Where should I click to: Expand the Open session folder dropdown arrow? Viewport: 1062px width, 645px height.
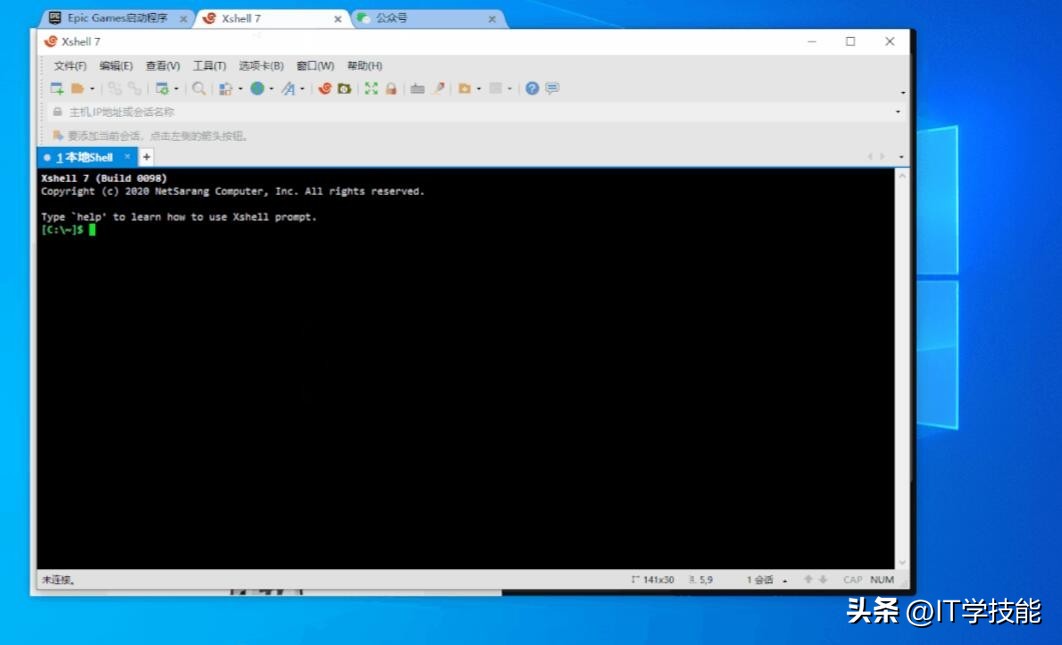pos(92,89)
